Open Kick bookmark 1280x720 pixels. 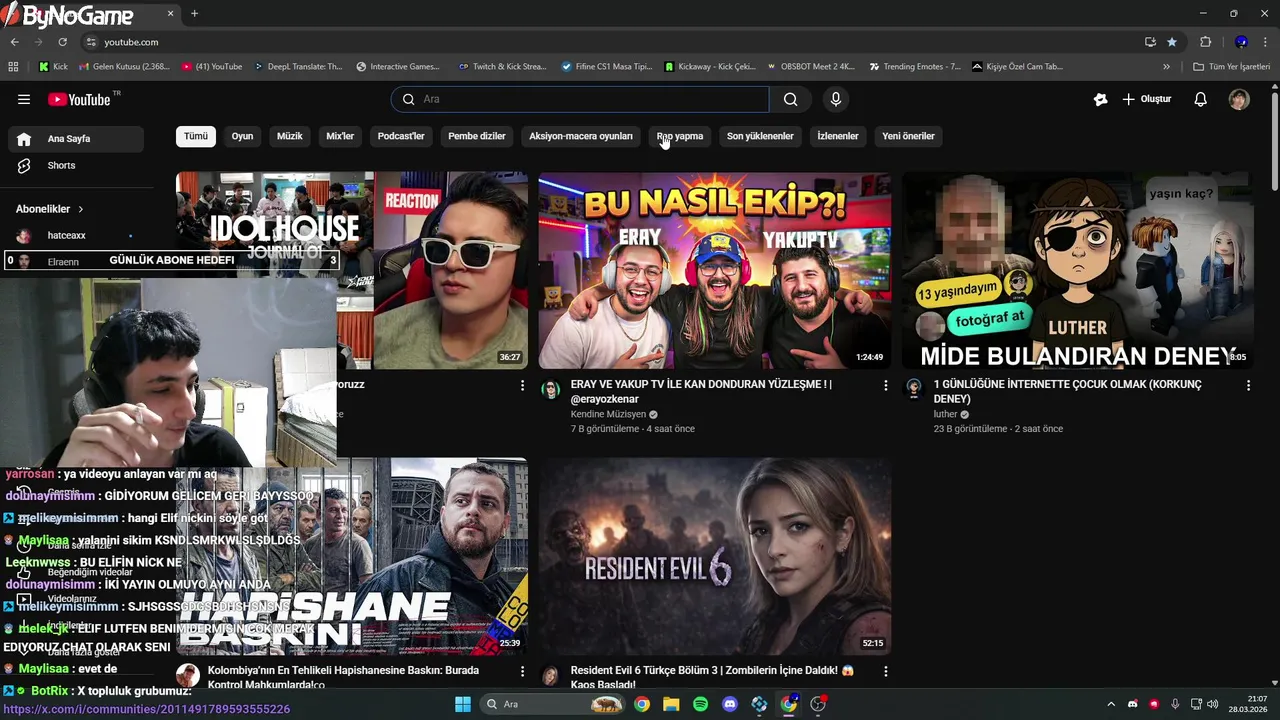click(54, 67)
